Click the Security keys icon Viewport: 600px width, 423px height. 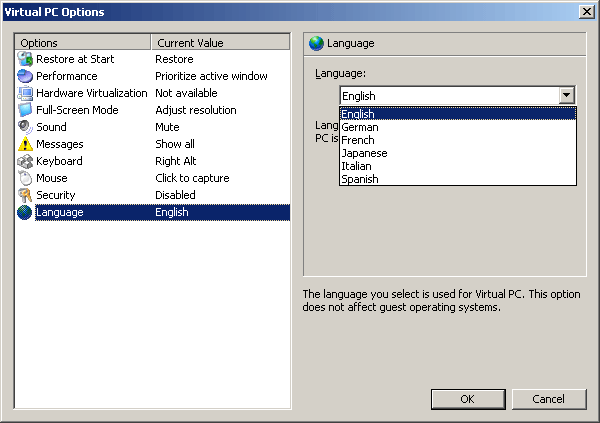[x=25, y=195]
